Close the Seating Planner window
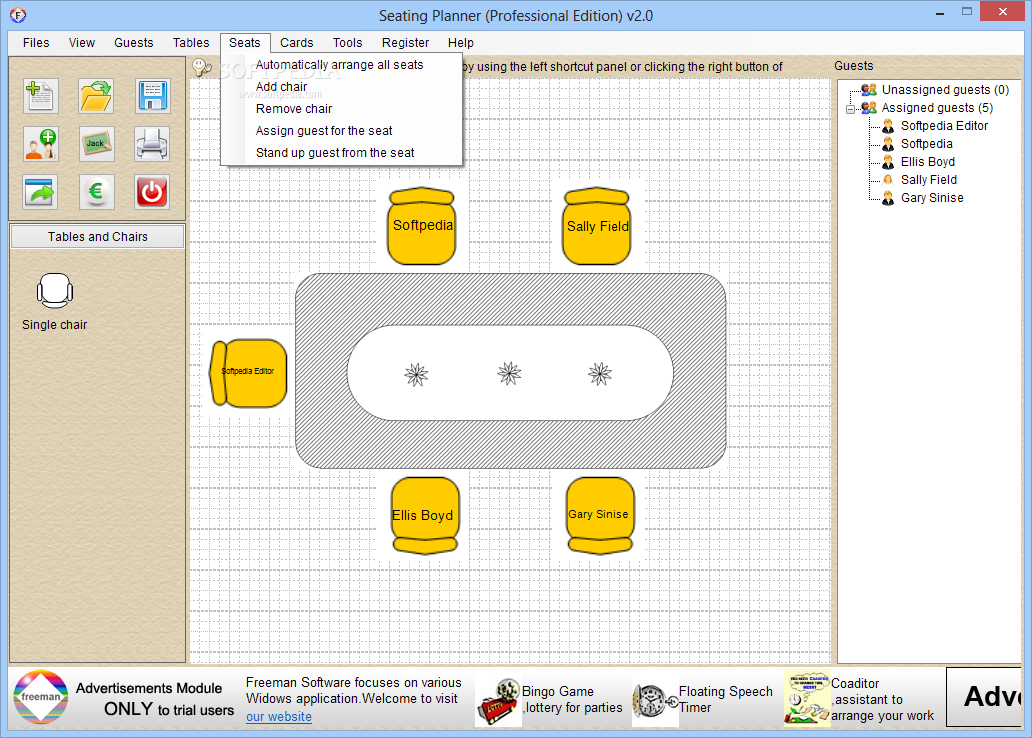 [x=1003, y=12]
